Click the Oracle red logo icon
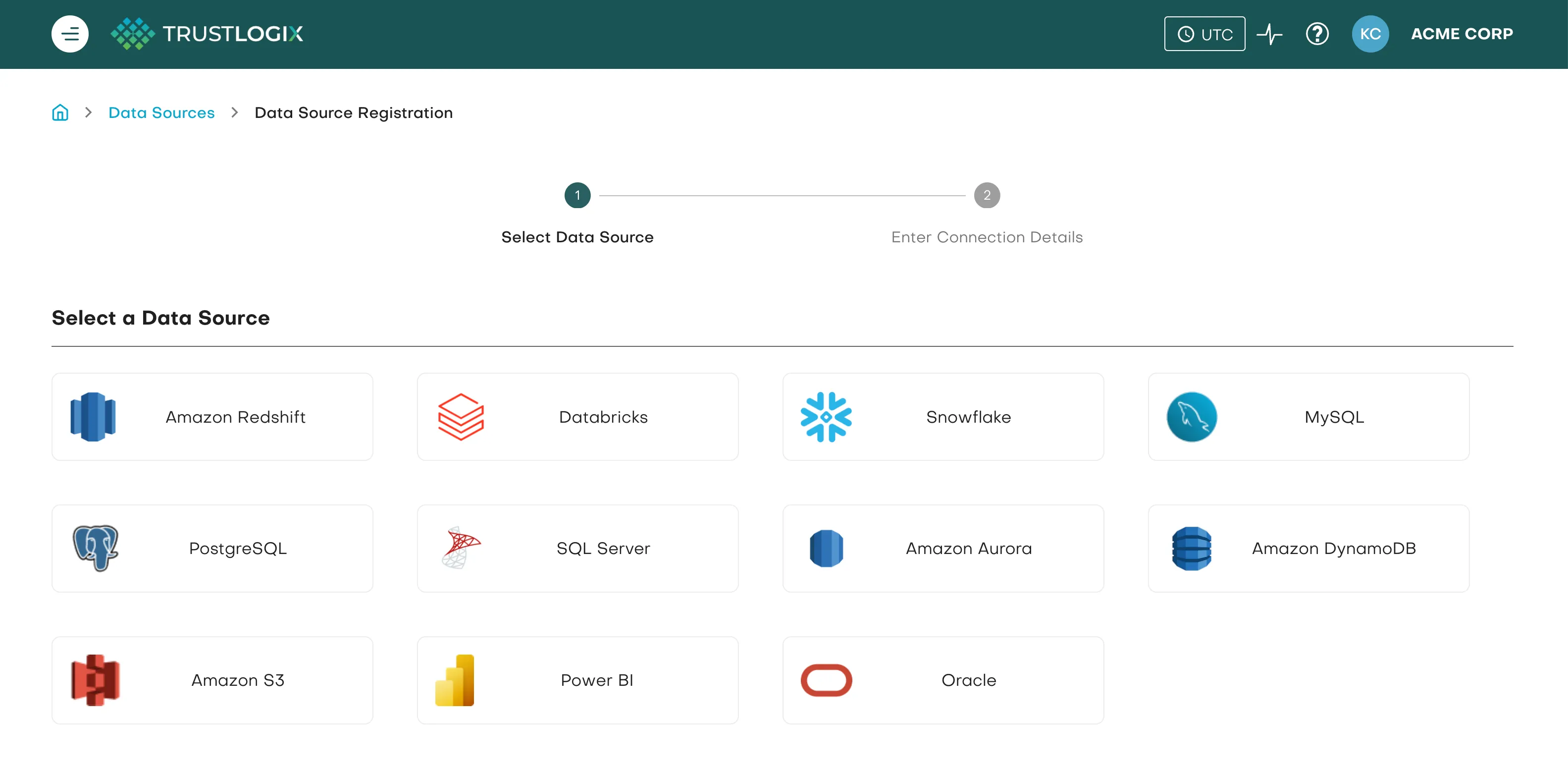1568x775 pixels. point(826,680)
